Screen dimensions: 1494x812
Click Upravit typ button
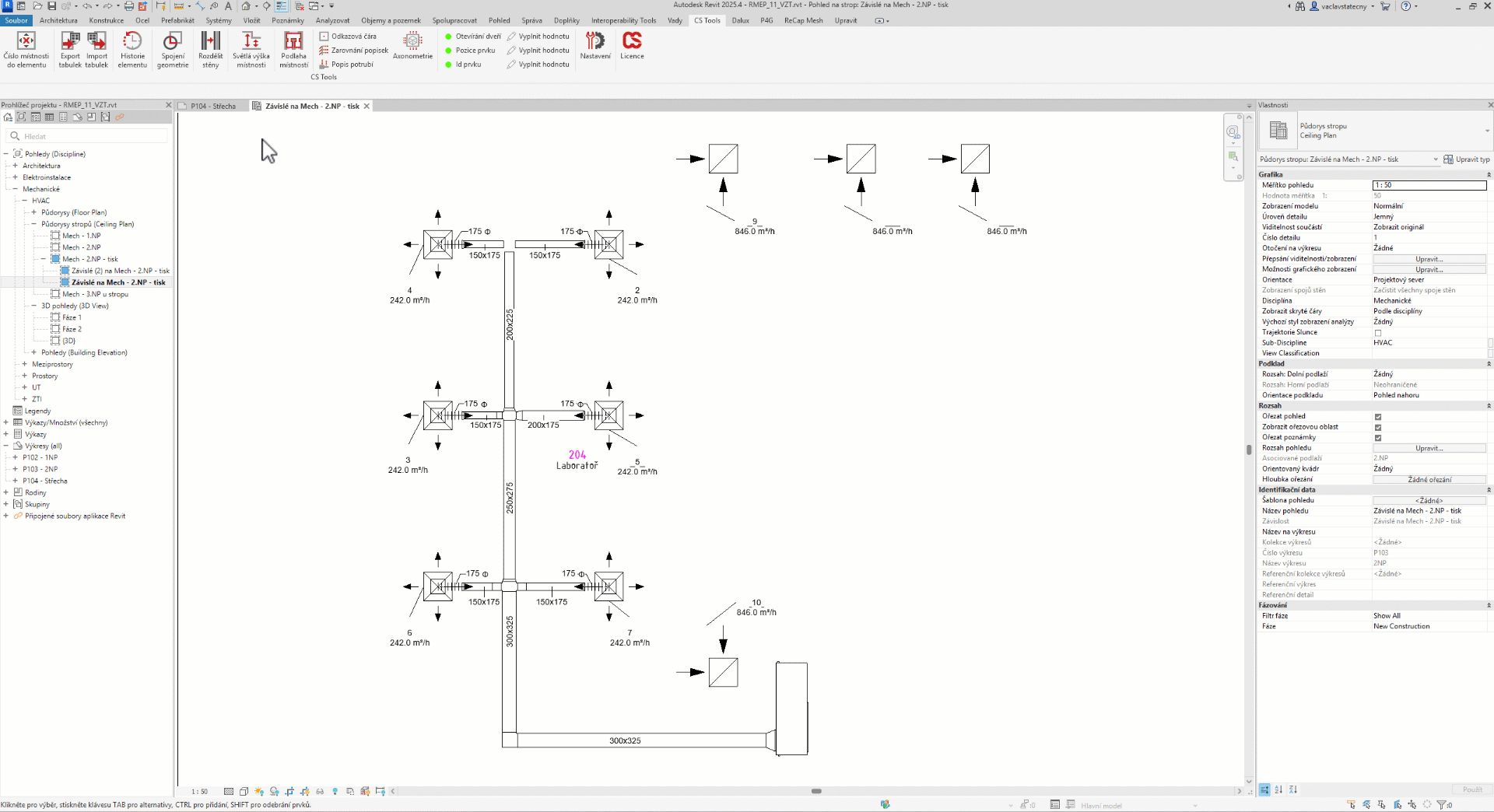tap(1467, 159)
